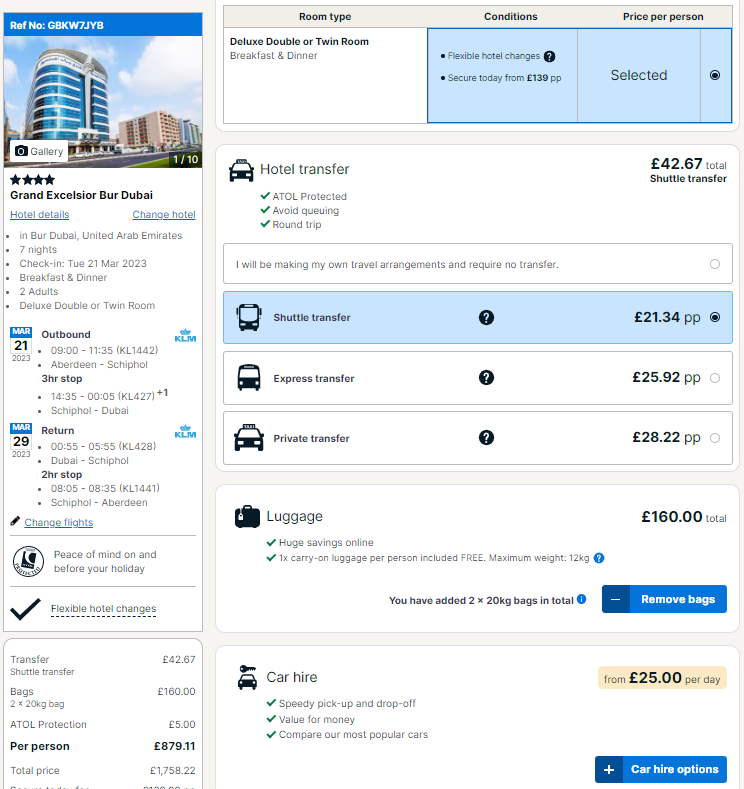Select the no transfer required radio option

click(x=714, y=264)
